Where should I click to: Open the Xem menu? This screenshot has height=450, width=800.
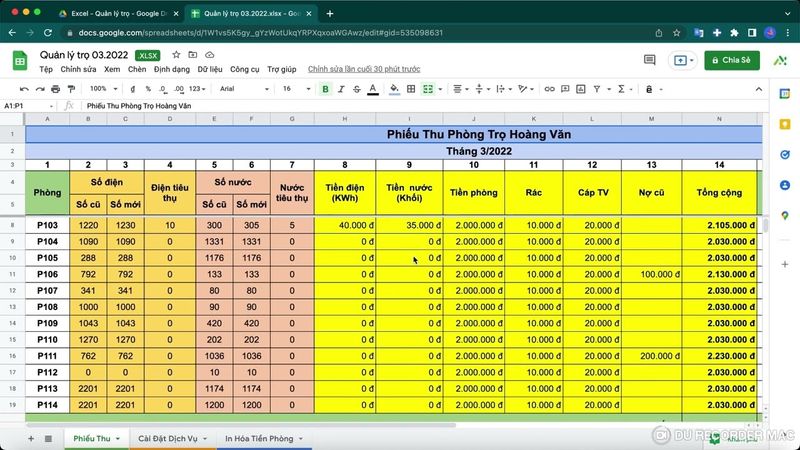click(x=112, y=69)
